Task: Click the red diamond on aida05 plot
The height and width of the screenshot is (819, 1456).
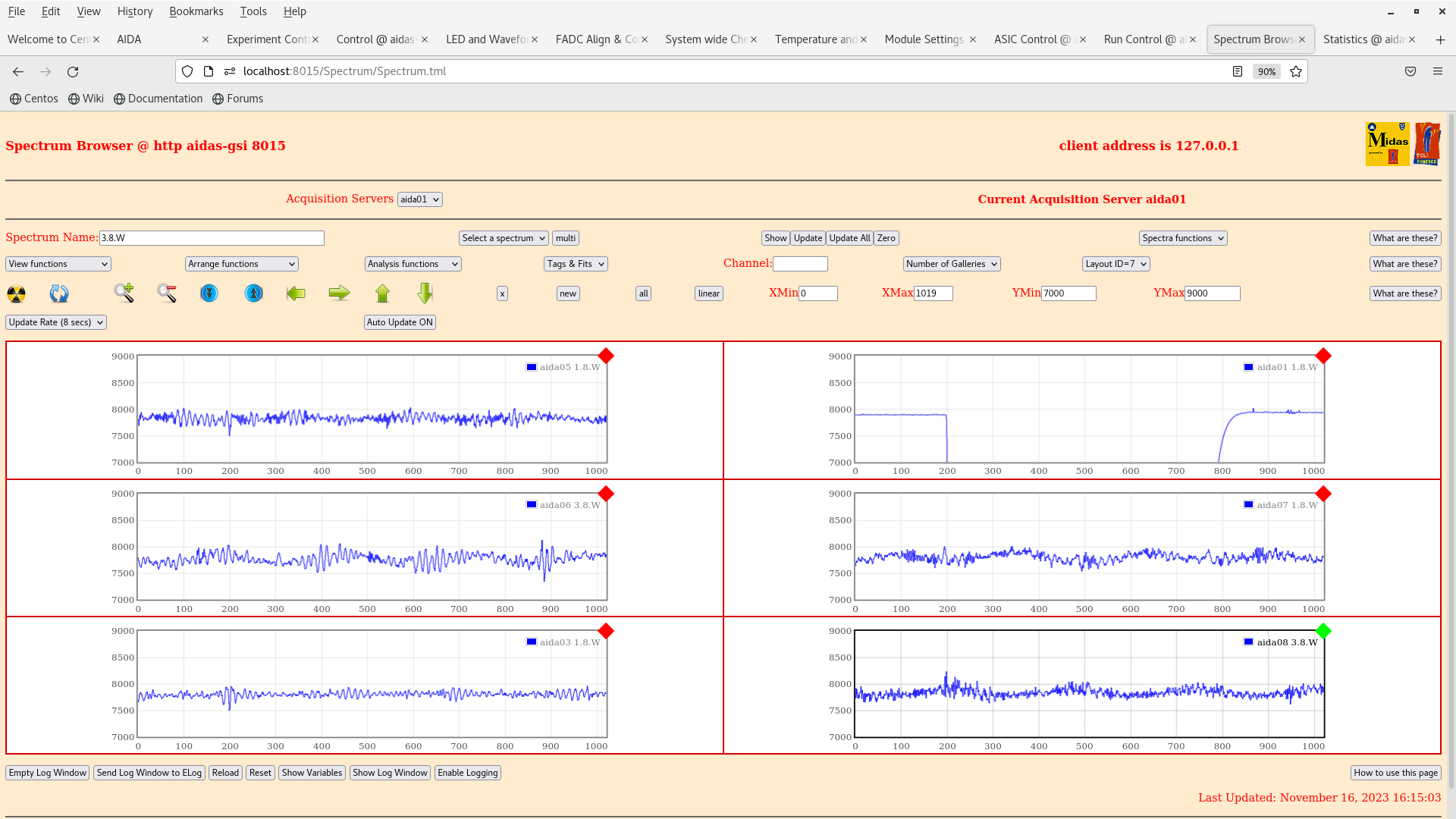Action: click(606, 356)
